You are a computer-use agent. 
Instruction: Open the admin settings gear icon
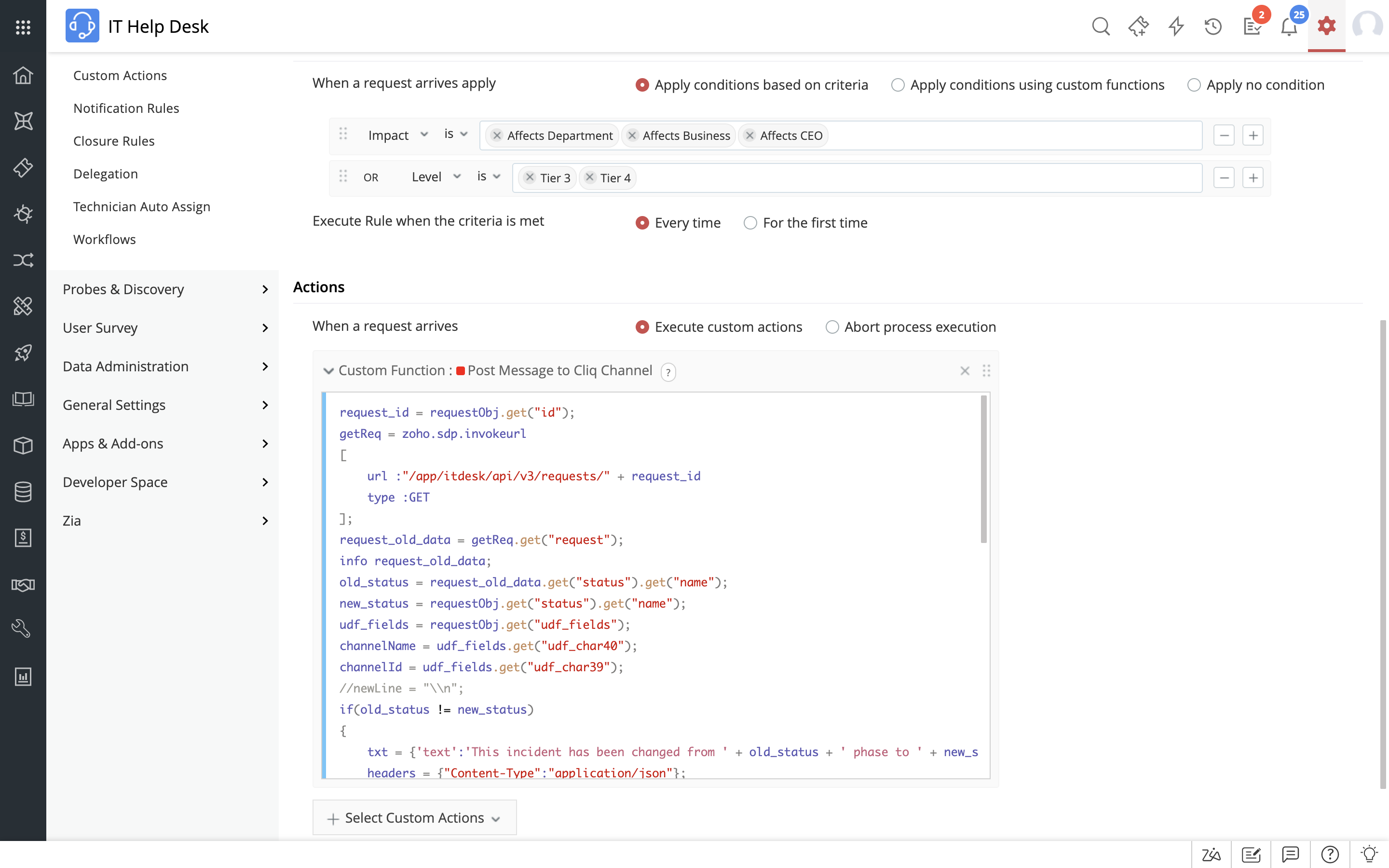click(1326, 27)
